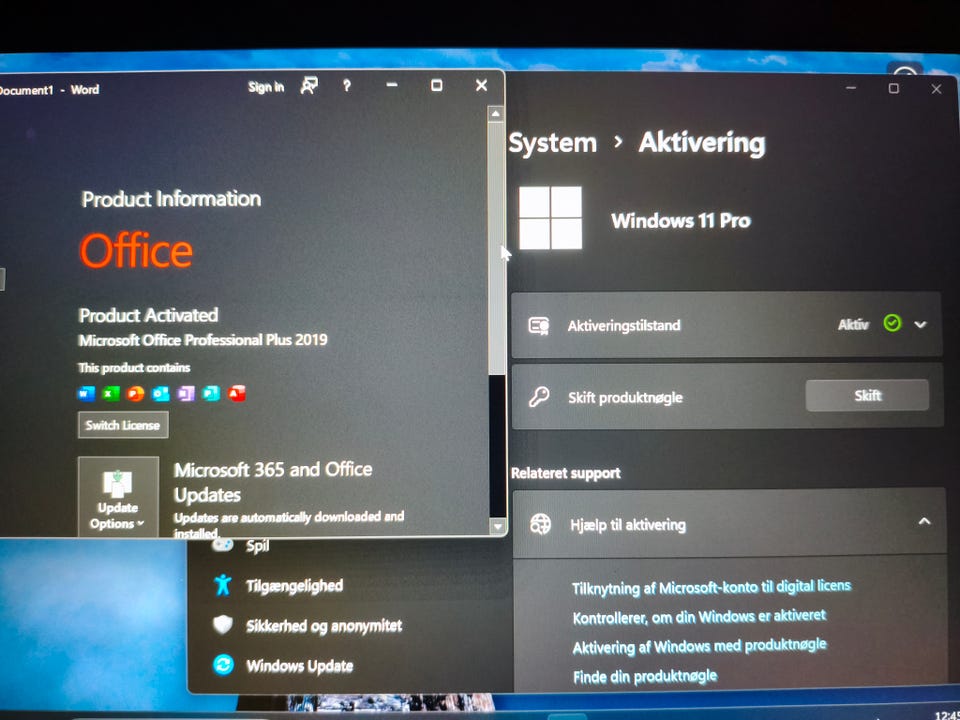Click the PowerPoint icon under product contents
Screen dimensions: 960x720
(136, 393)
